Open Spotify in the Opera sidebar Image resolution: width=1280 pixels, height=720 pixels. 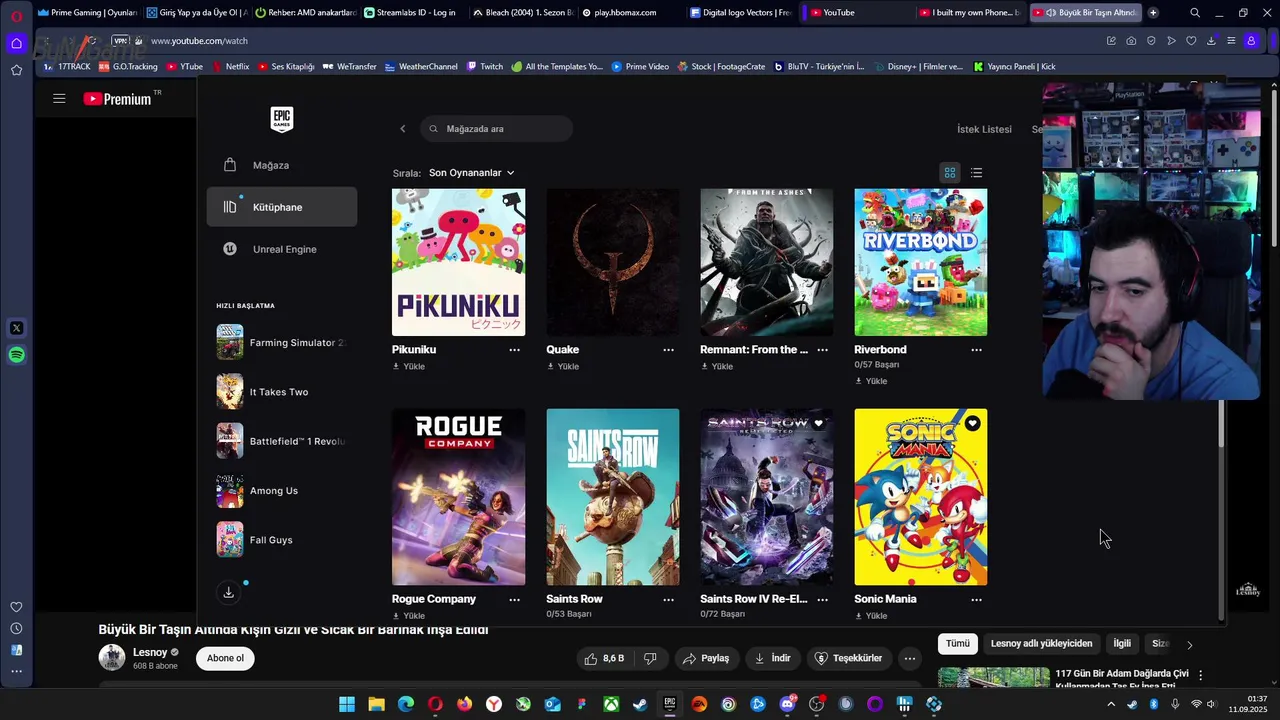click(x=16, y=355)
